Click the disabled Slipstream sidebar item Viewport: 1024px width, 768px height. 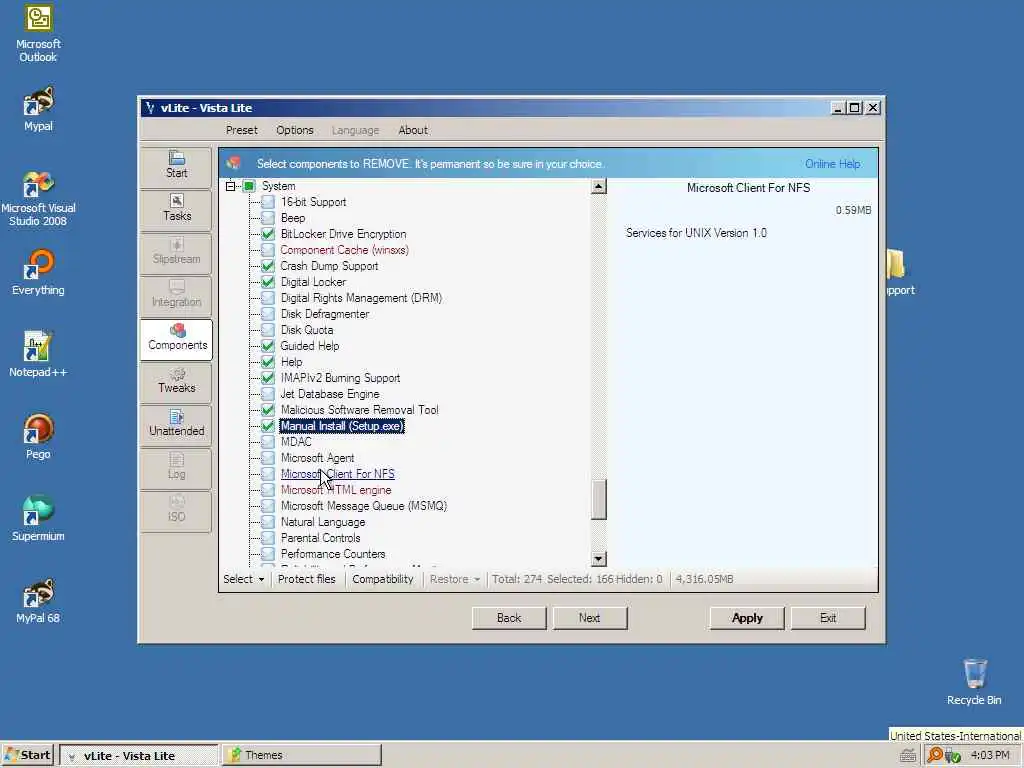(x=176, y=251)
